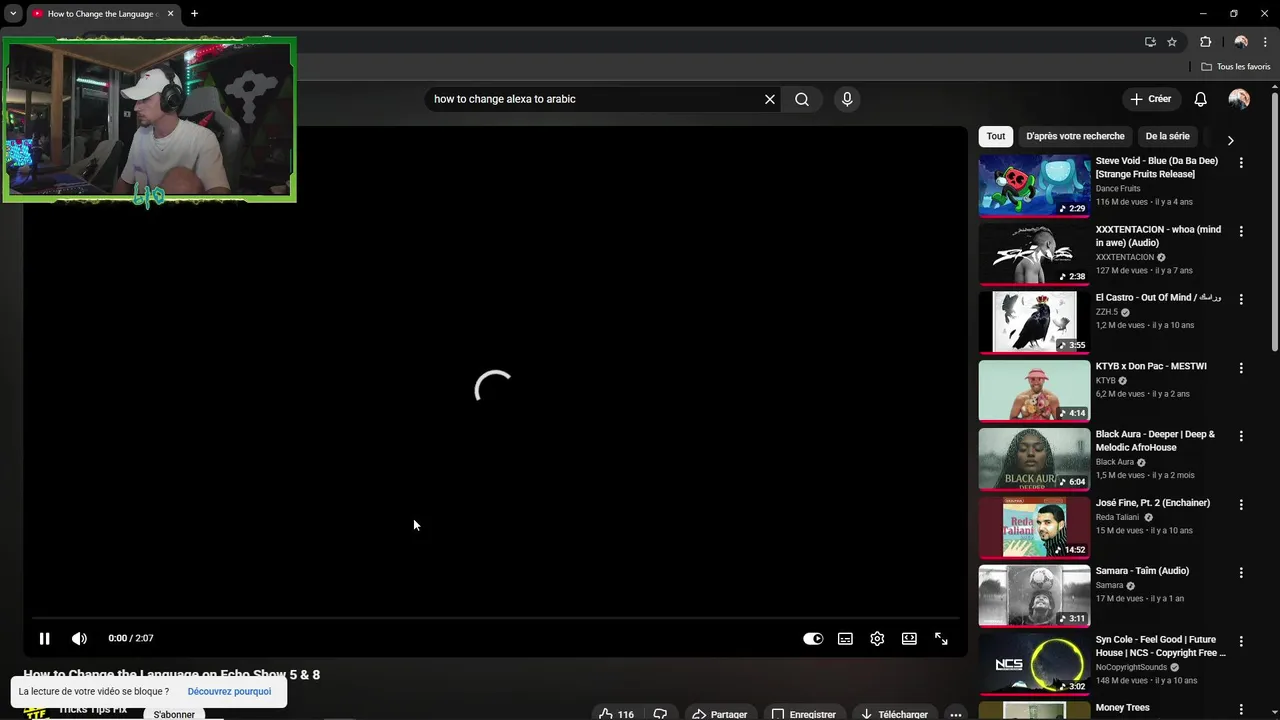1280x720 pixels.
Task: Click the search magnifier button
Action: click(x=802, y=99)
